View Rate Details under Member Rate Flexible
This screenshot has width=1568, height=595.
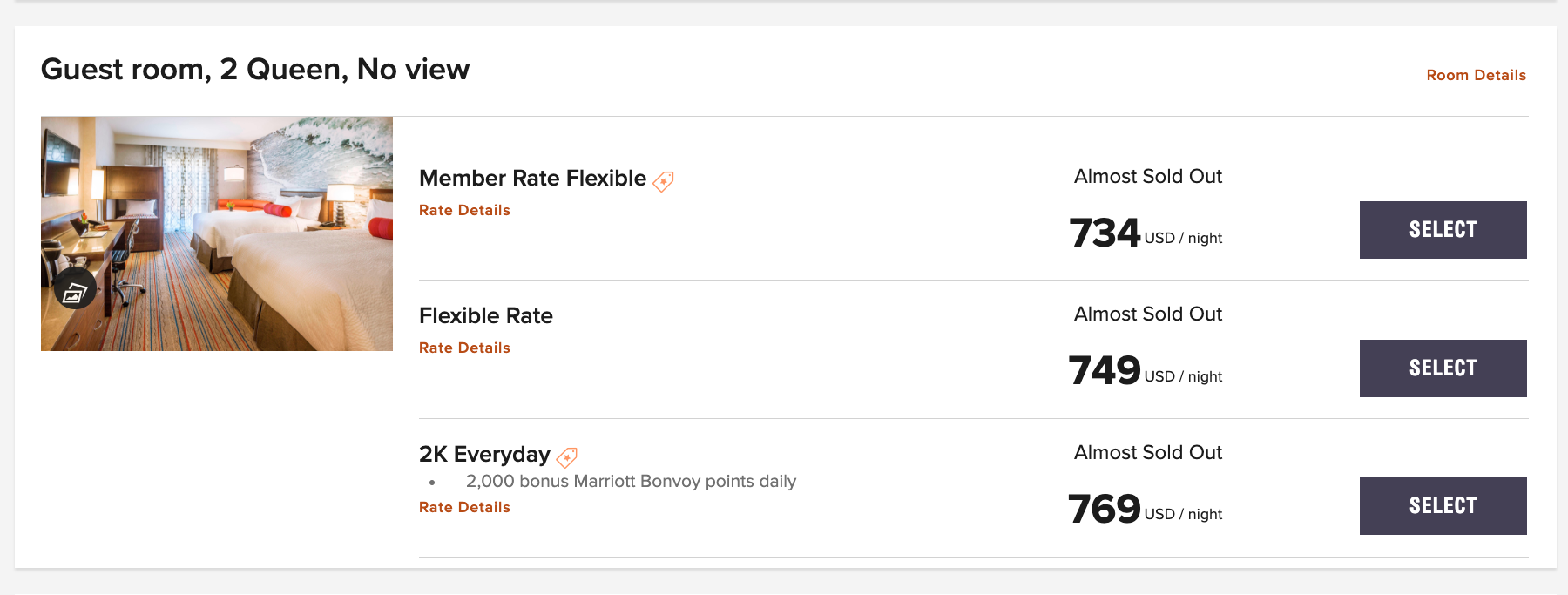click(x=464, y=210)
